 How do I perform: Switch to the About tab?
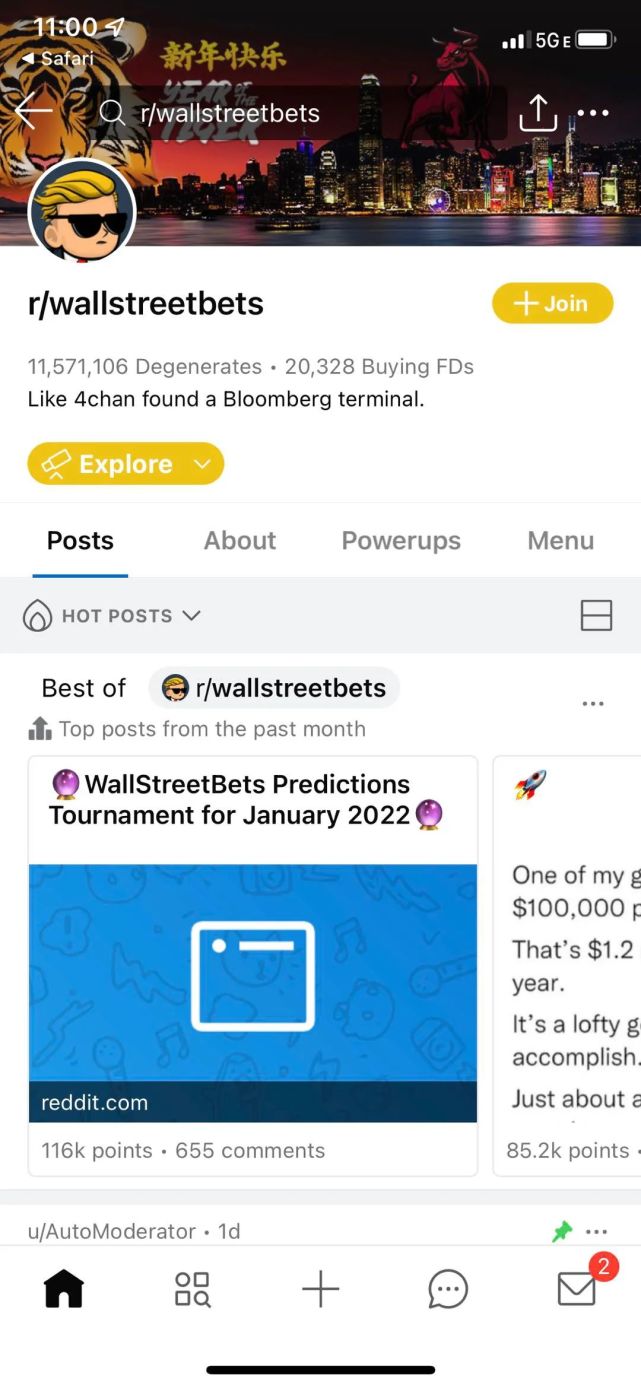(239, 541)
